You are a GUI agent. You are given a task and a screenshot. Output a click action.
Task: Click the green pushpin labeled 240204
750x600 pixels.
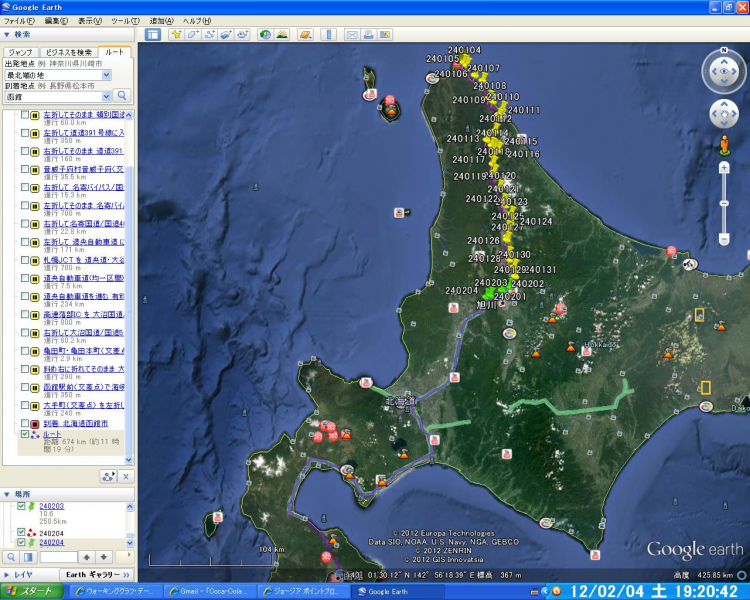click(x=488, y=292)
